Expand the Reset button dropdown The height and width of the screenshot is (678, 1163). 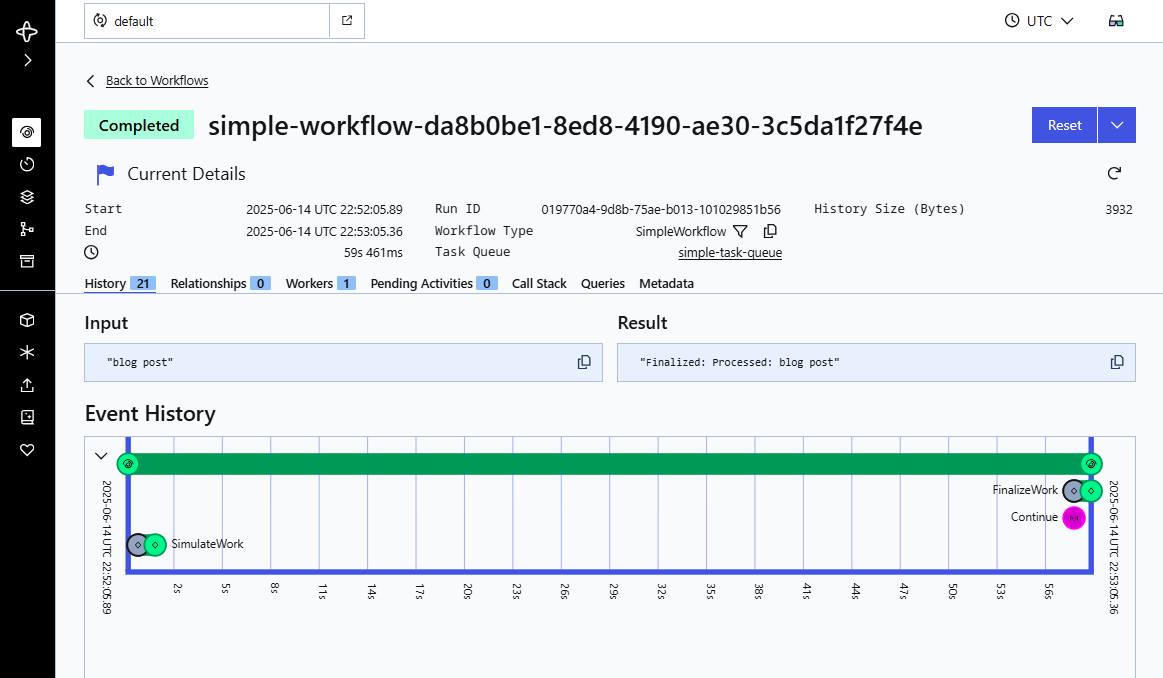pyautogui.click(x=1117, y=124)
